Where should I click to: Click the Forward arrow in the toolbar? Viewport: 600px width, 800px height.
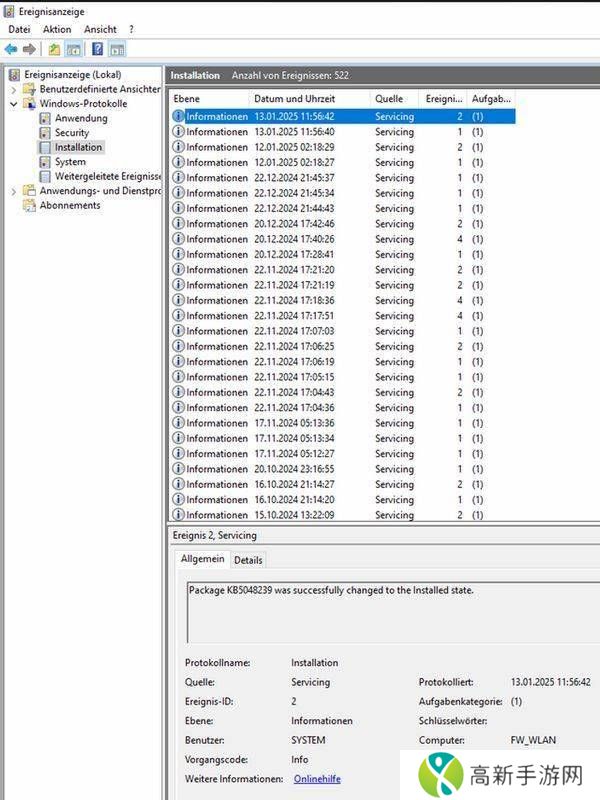(x=29, y=49)
